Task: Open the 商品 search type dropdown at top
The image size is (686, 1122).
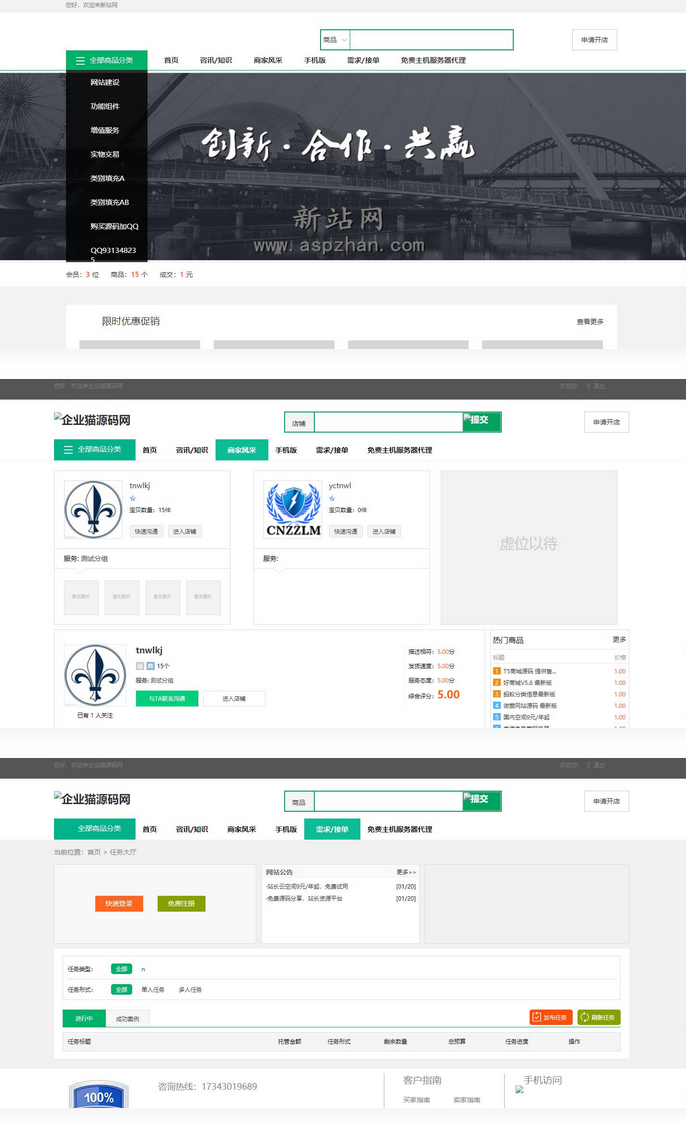Action: click(335, 40)
